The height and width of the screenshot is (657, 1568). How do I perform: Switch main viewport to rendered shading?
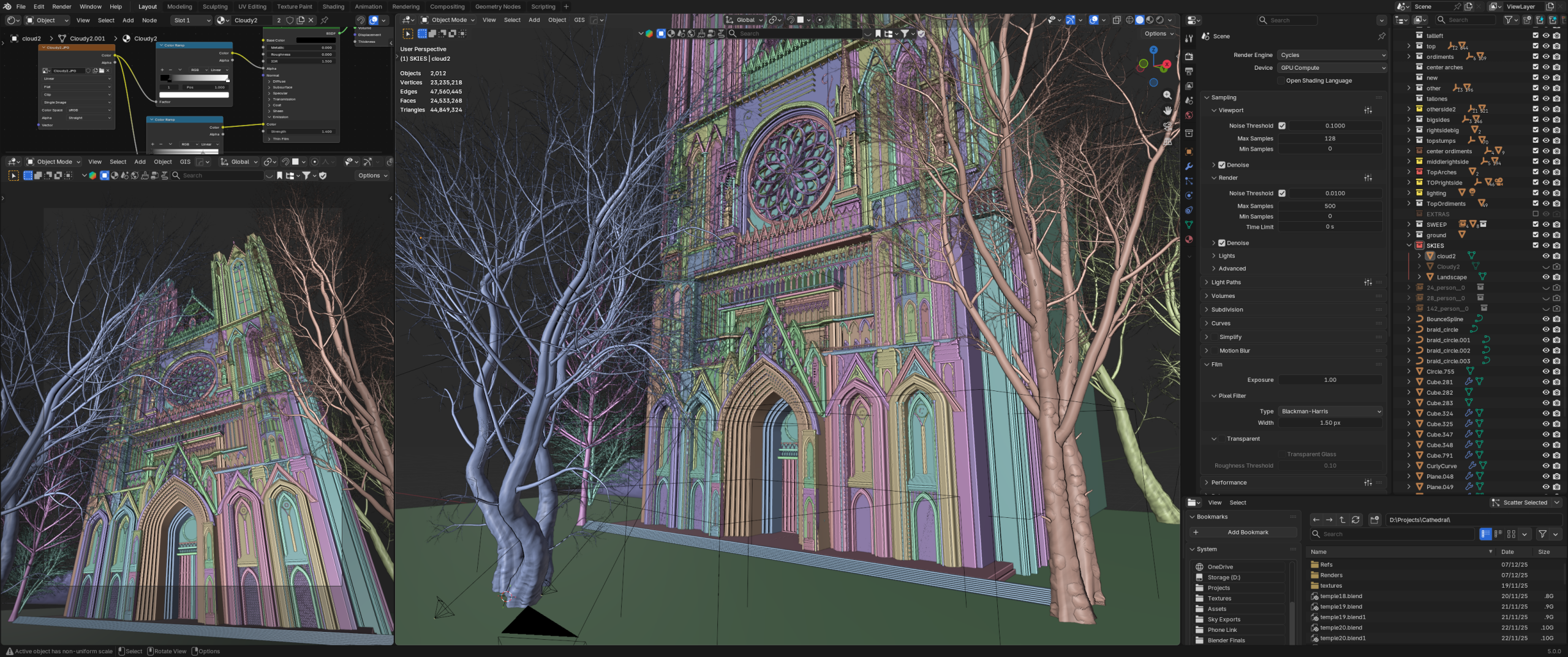1159,20
